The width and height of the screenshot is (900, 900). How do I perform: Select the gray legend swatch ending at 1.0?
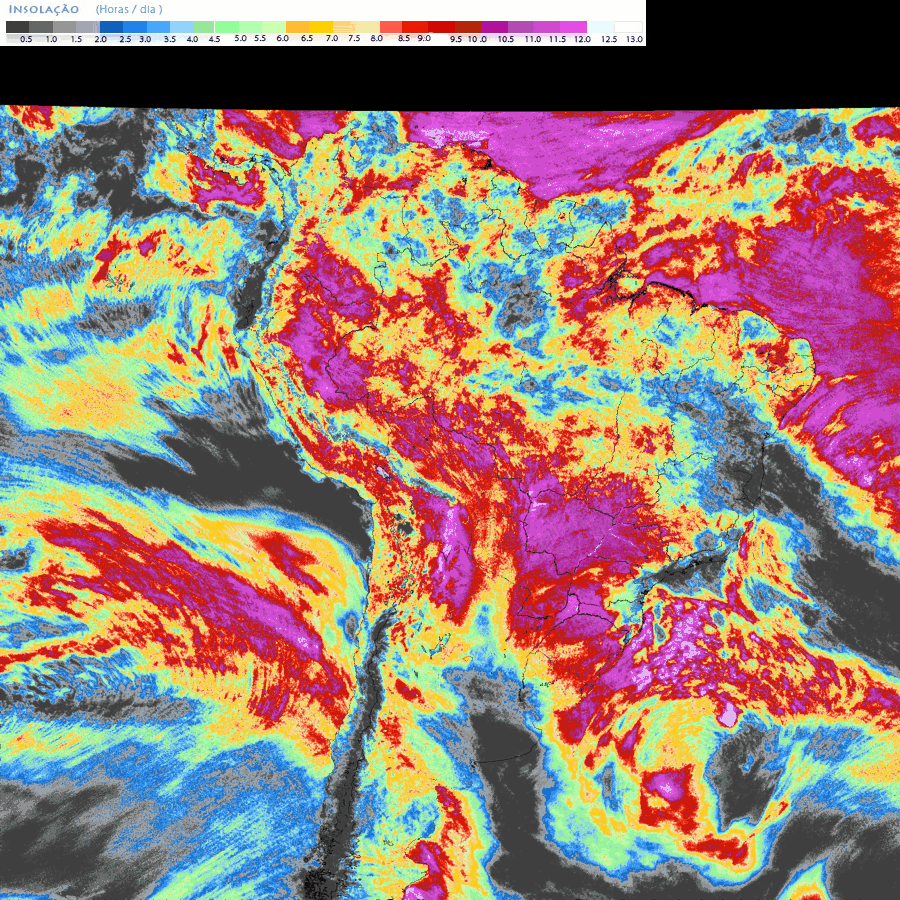pos(41,27)
